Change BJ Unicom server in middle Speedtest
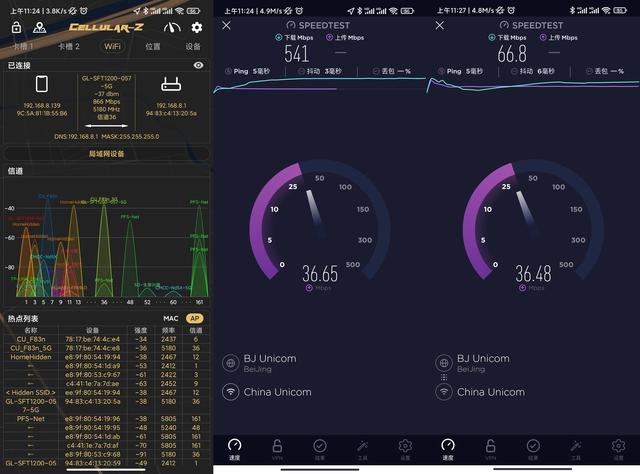640x474 pixels. [x=270, y=363]
